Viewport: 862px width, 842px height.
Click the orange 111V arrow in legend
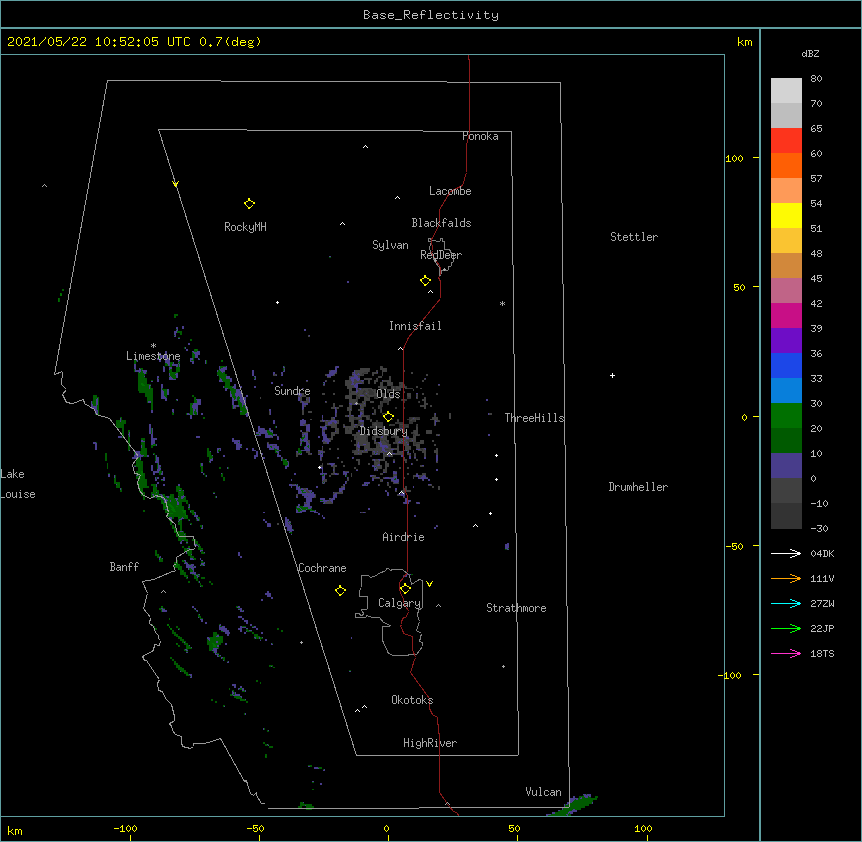click(786, 578)
